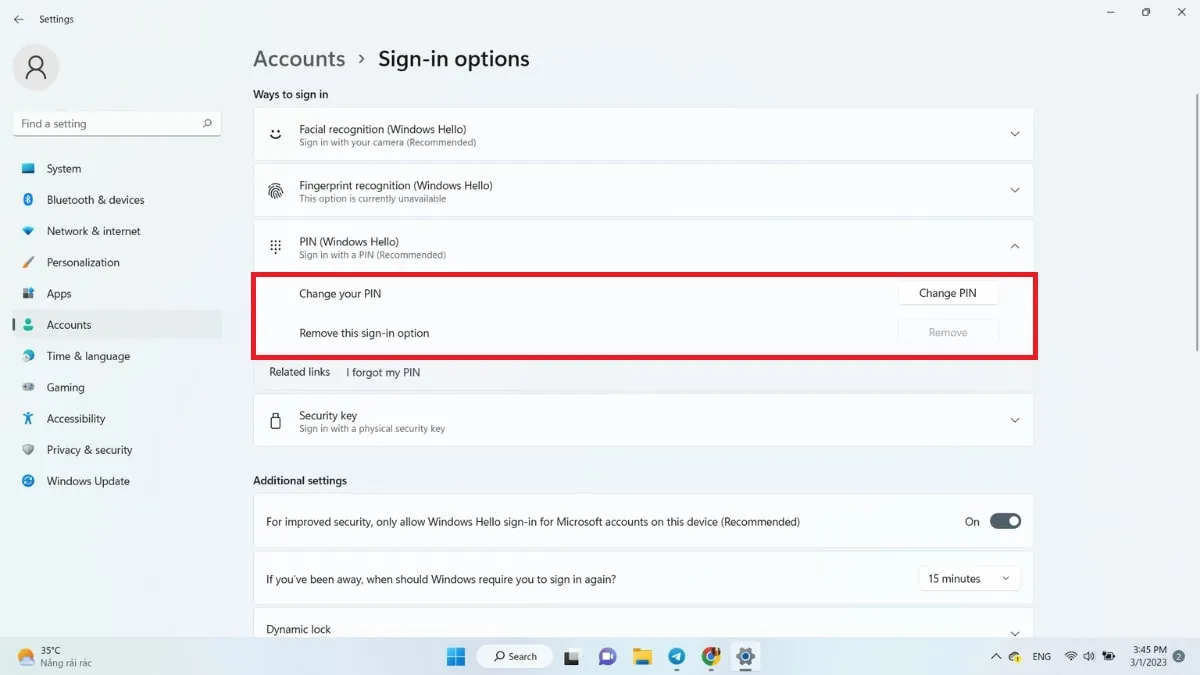1200x675 pixels.
Task: Disable Windows Hello sign-in for Microsoft accounts
Action: pyautogui.click(x=1005, y=521)
